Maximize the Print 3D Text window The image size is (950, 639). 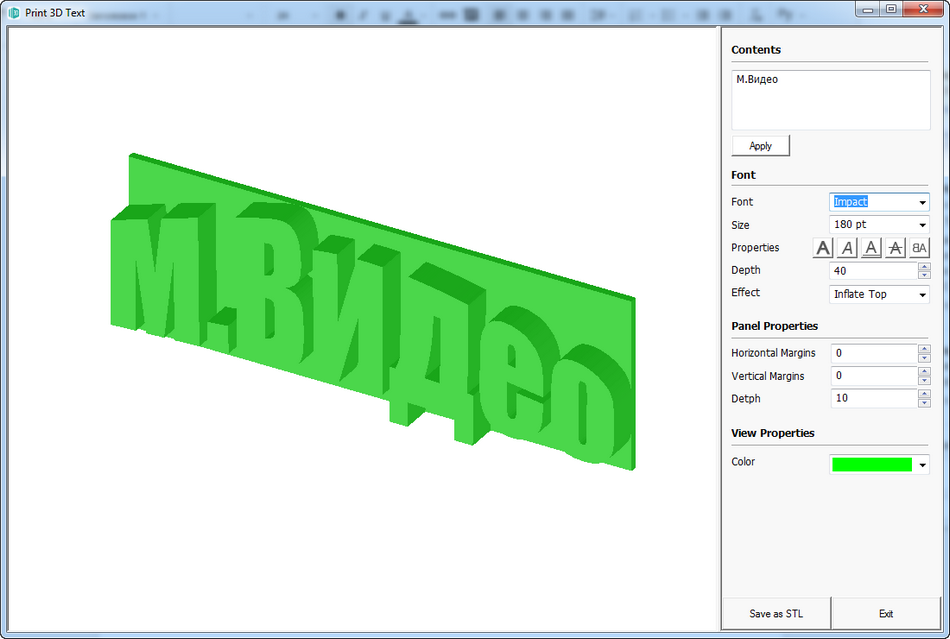891,9
